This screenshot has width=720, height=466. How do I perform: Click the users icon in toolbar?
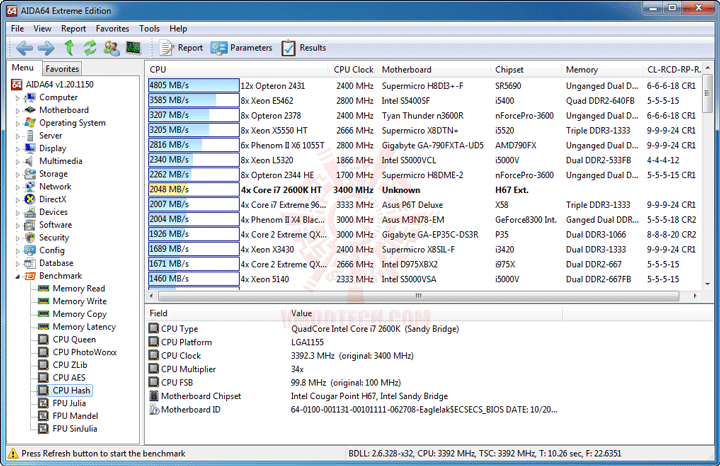pos(112,48)
